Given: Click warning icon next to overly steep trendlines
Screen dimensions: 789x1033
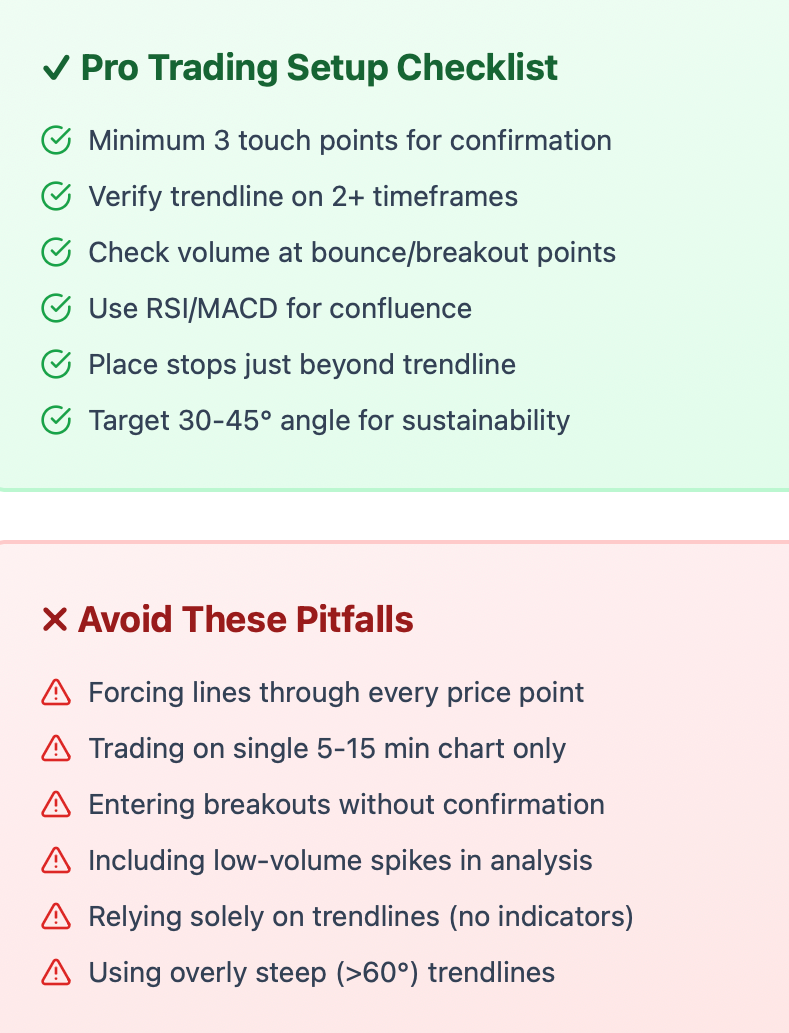Looking at the screenshot, I should coord(56,972).
